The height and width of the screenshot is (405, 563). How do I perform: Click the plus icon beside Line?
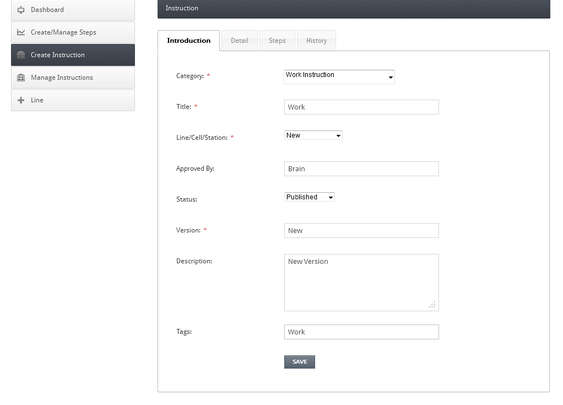21,100
